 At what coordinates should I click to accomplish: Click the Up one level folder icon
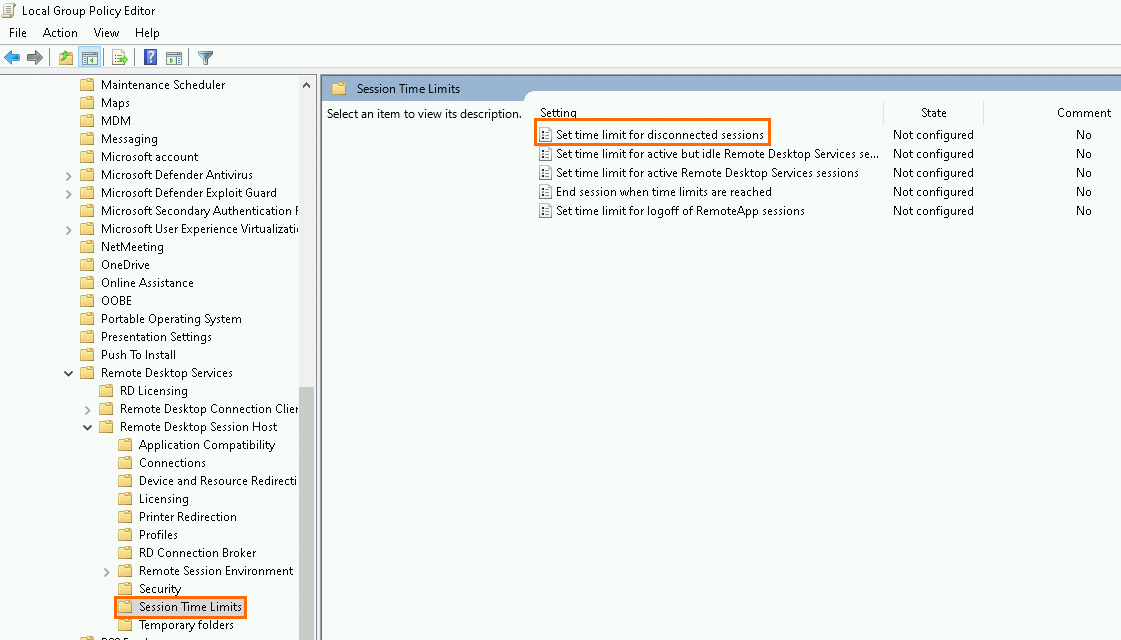pos(66,57)
